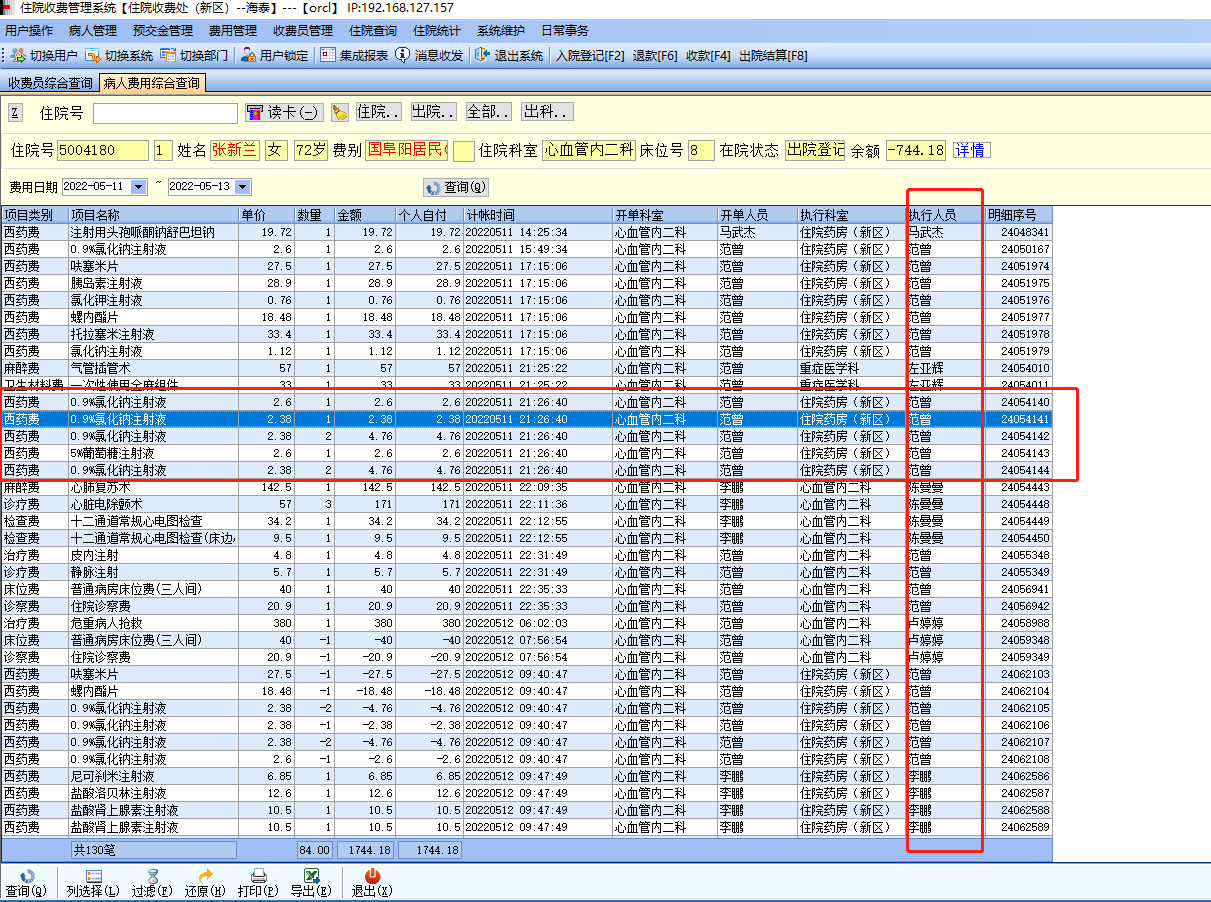This screenshot has height=902, width=1211.
Task: Click the 托拉塞米注射液 row
Action: coord(526,334)
